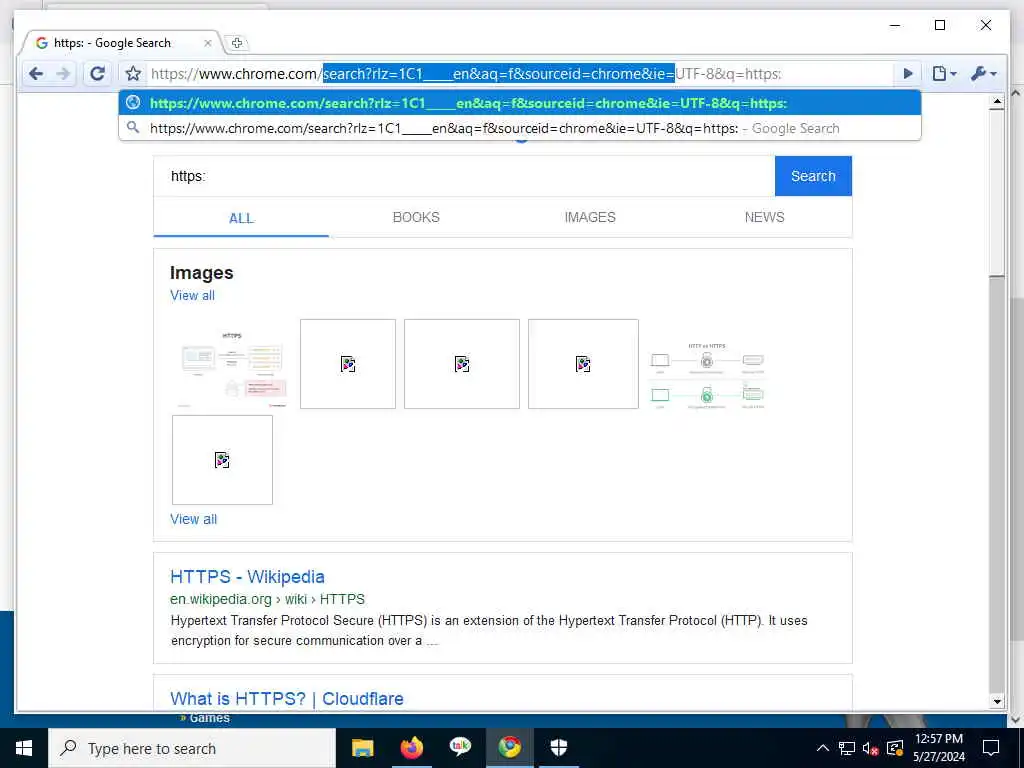The width and height of the screenshot is (1024, 768).
Task: Choose the 'Google Search' suggestion row
Action: [520, 128]
